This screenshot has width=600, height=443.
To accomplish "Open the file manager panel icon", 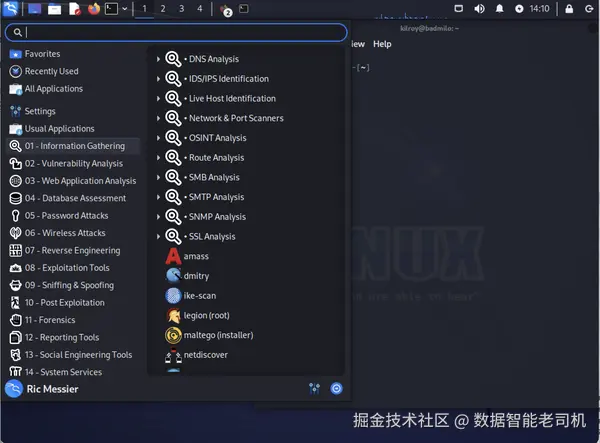I will (54, 9).
